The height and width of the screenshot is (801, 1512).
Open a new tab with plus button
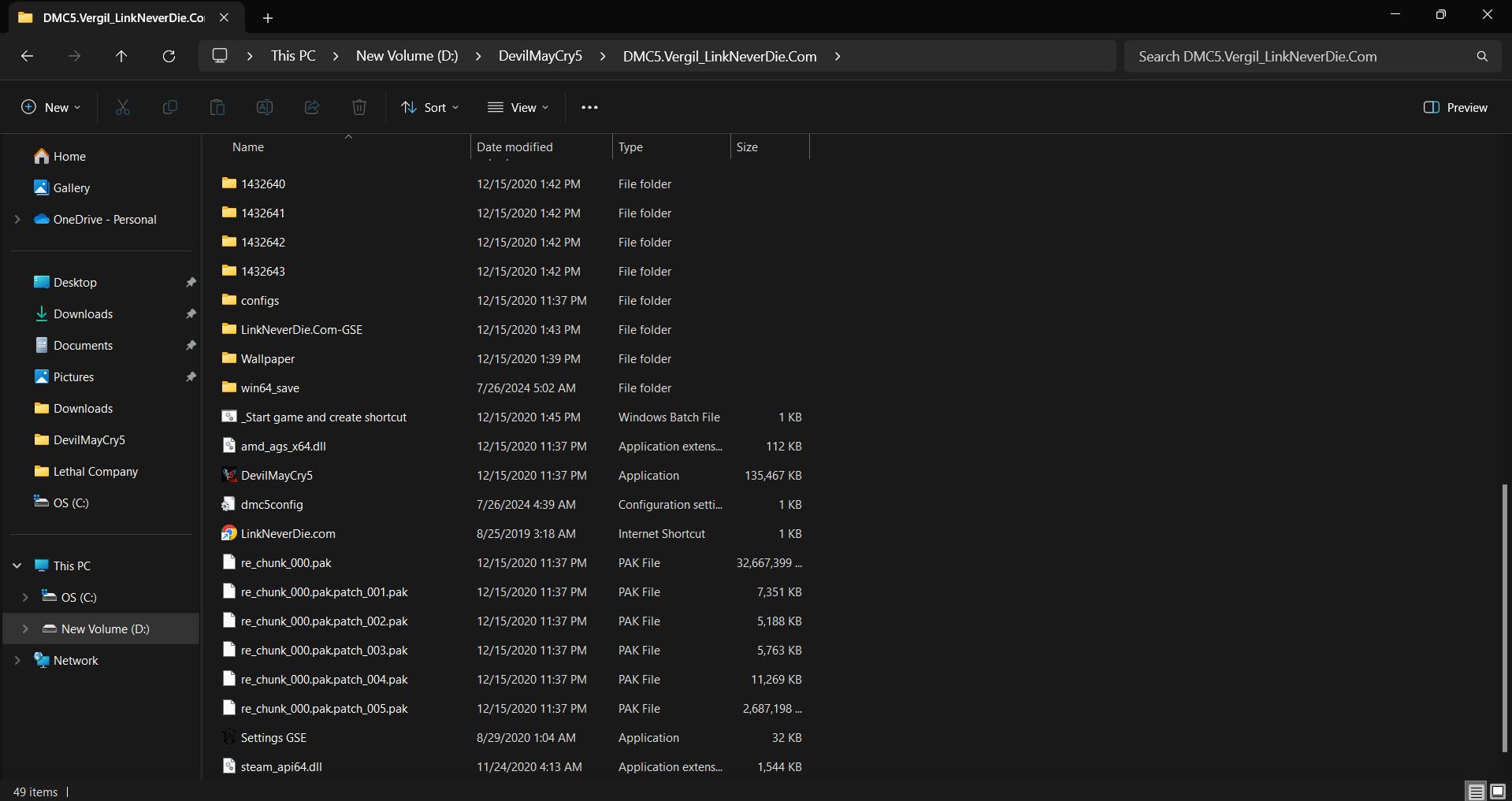[x=268, y=17]
